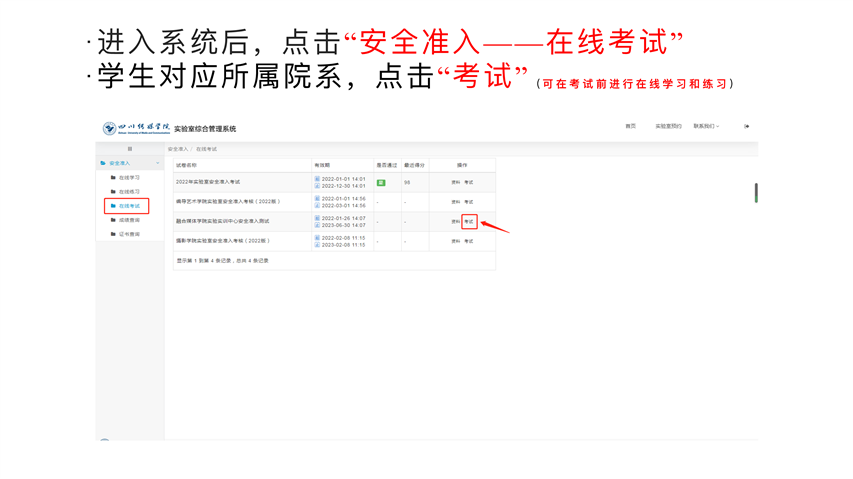Collapse the 安全准入 sidebar section
The image size is (853, 479).
click(x=157, y=163)
